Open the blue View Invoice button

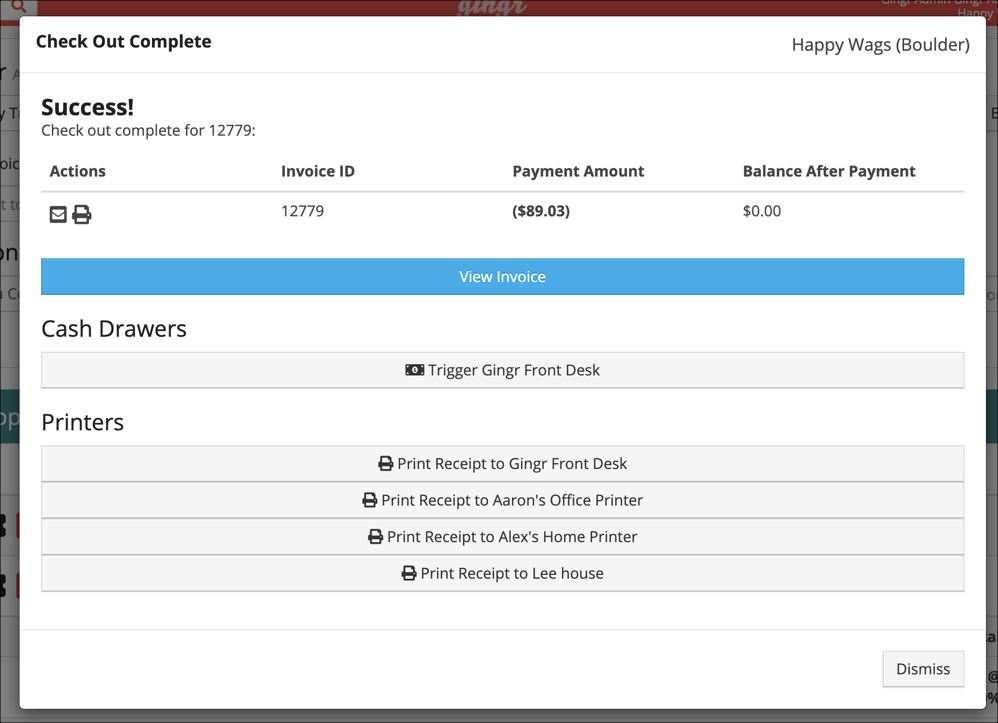[x=502, y=277]
